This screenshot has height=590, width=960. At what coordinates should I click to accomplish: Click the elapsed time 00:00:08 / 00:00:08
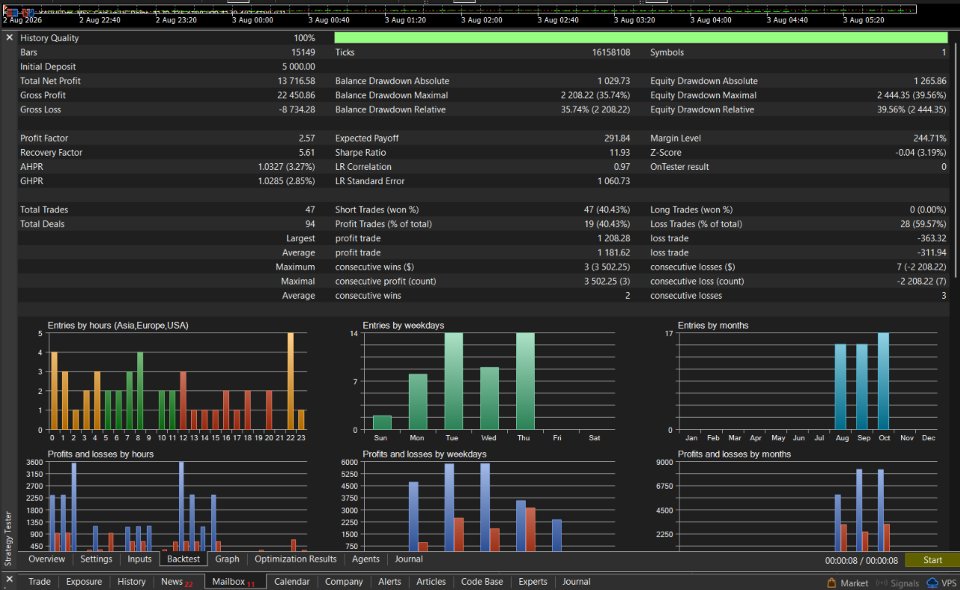[x=861, y=561]
